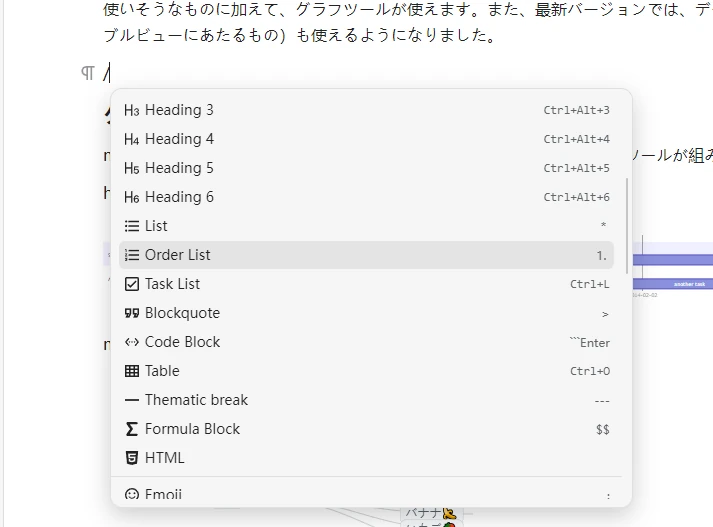Insert a Table
Image resolution: width=713 pixels, height=527 pixels.
coord(367,371)
